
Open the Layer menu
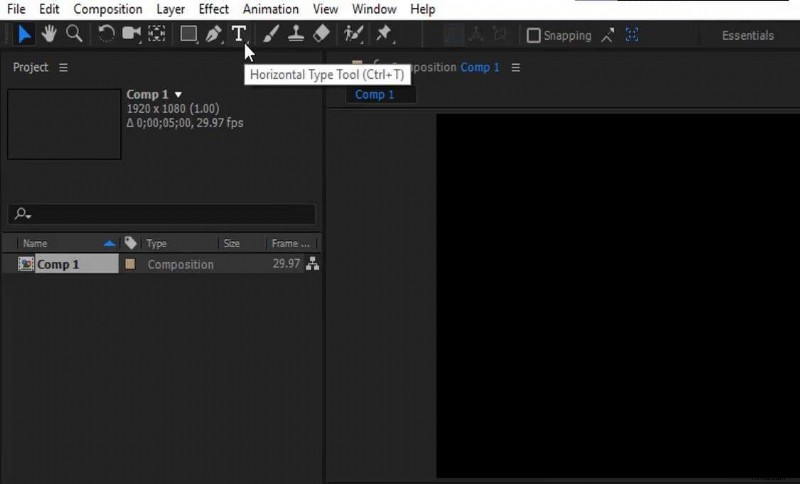(x=170, y=9)
